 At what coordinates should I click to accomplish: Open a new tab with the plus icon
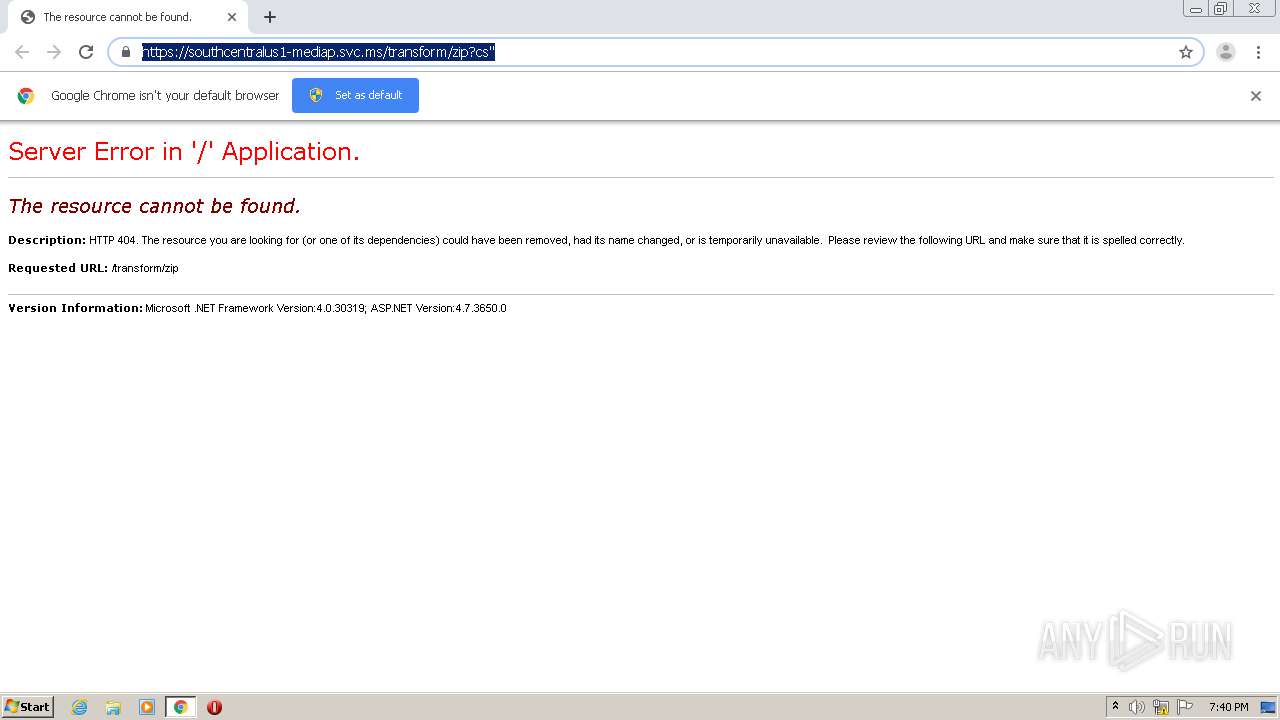coord(270,17)
